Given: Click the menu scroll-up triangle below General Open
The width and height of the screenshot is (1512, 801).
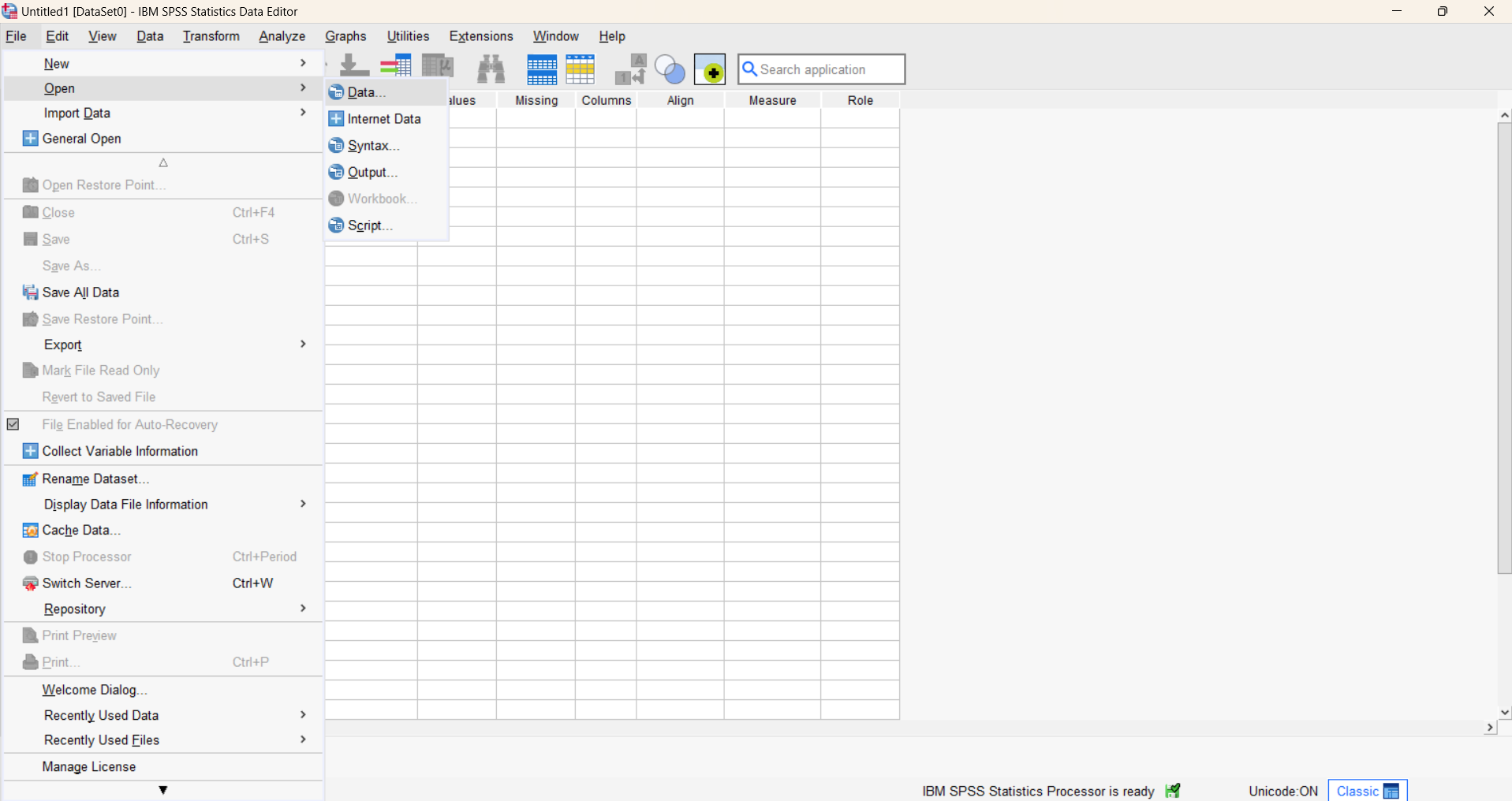Looking at the screenshot, I should pos(163,163).
